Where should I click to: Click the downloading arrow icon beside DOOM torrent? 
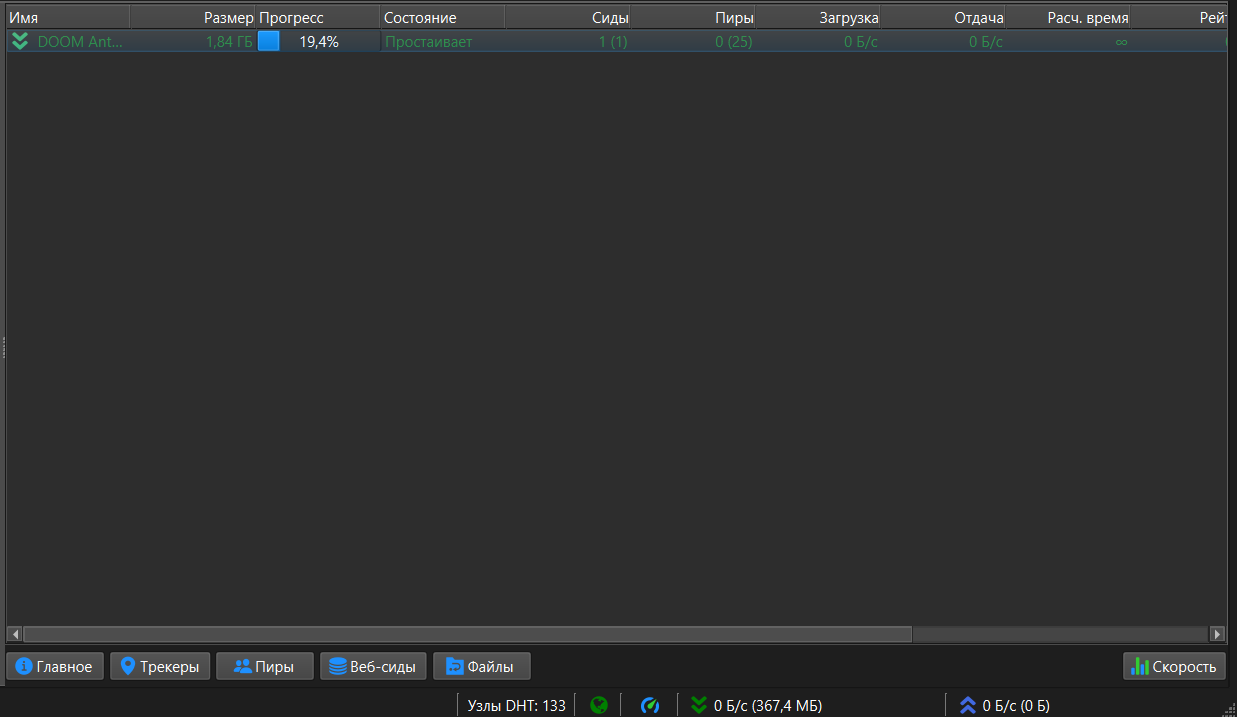[x=19, y=42]
